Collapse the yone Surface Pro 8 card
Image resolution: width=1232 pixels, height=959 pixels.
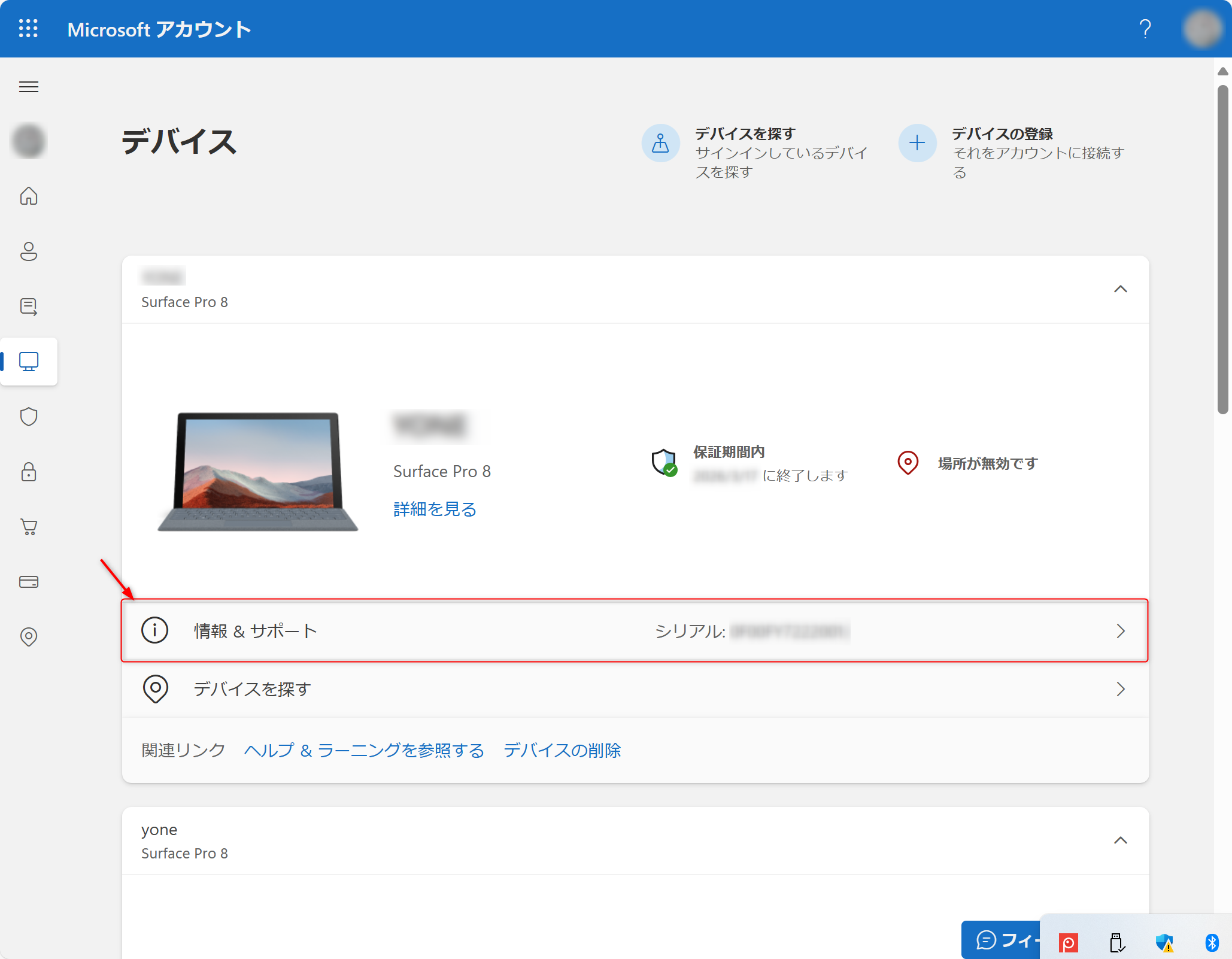[1120, 840]
